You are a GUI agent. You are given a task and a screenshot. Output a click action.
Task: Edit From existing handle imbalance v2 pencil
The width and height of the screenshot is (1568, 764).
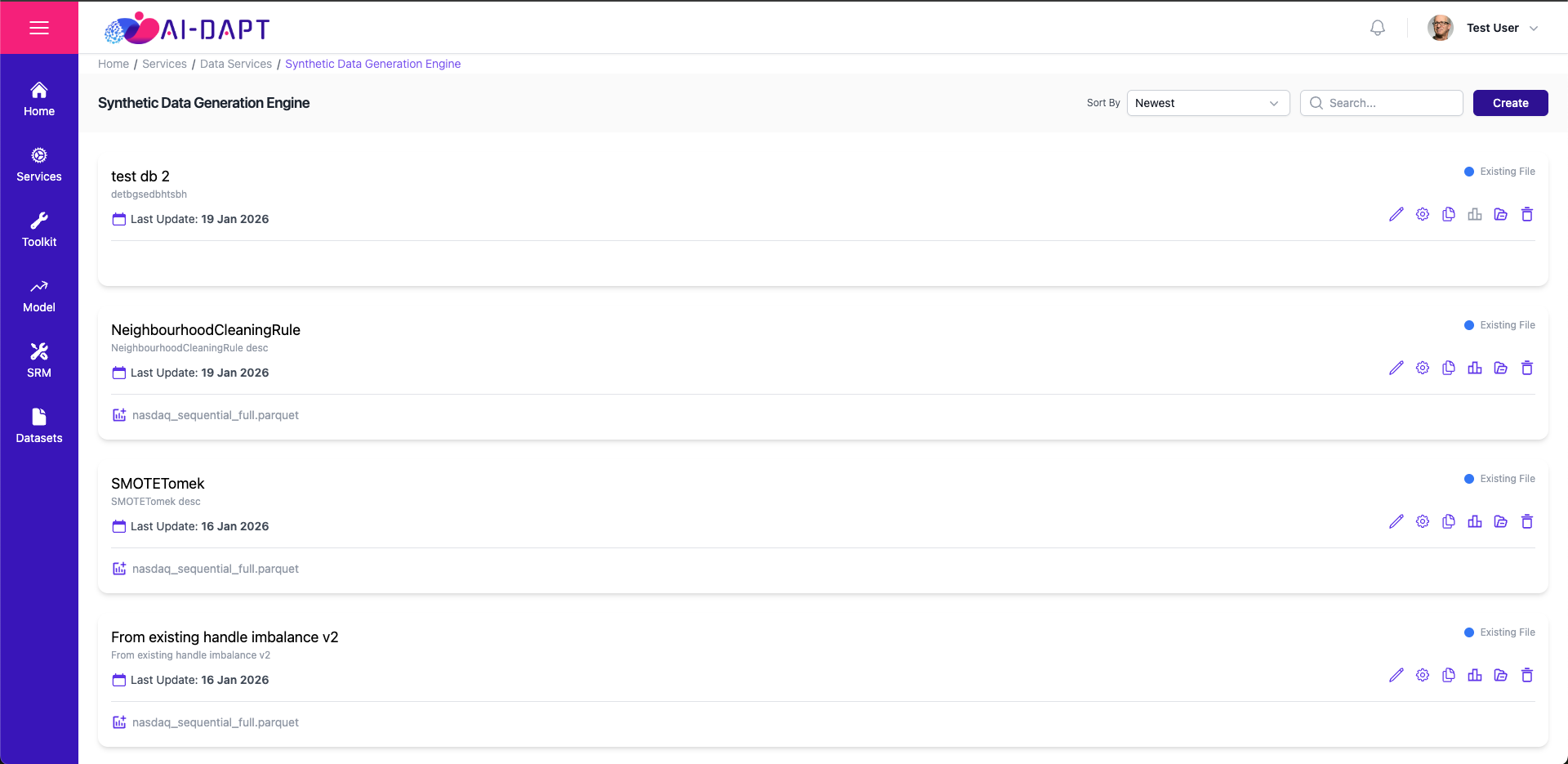1396,675
